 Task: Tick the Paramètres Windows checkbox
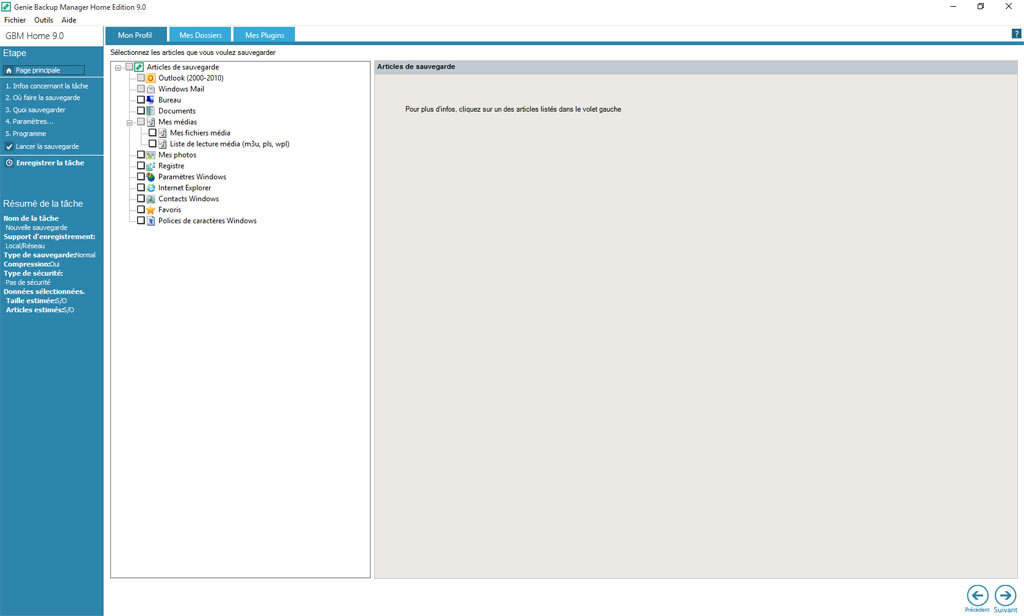click(x=141, y=176)
